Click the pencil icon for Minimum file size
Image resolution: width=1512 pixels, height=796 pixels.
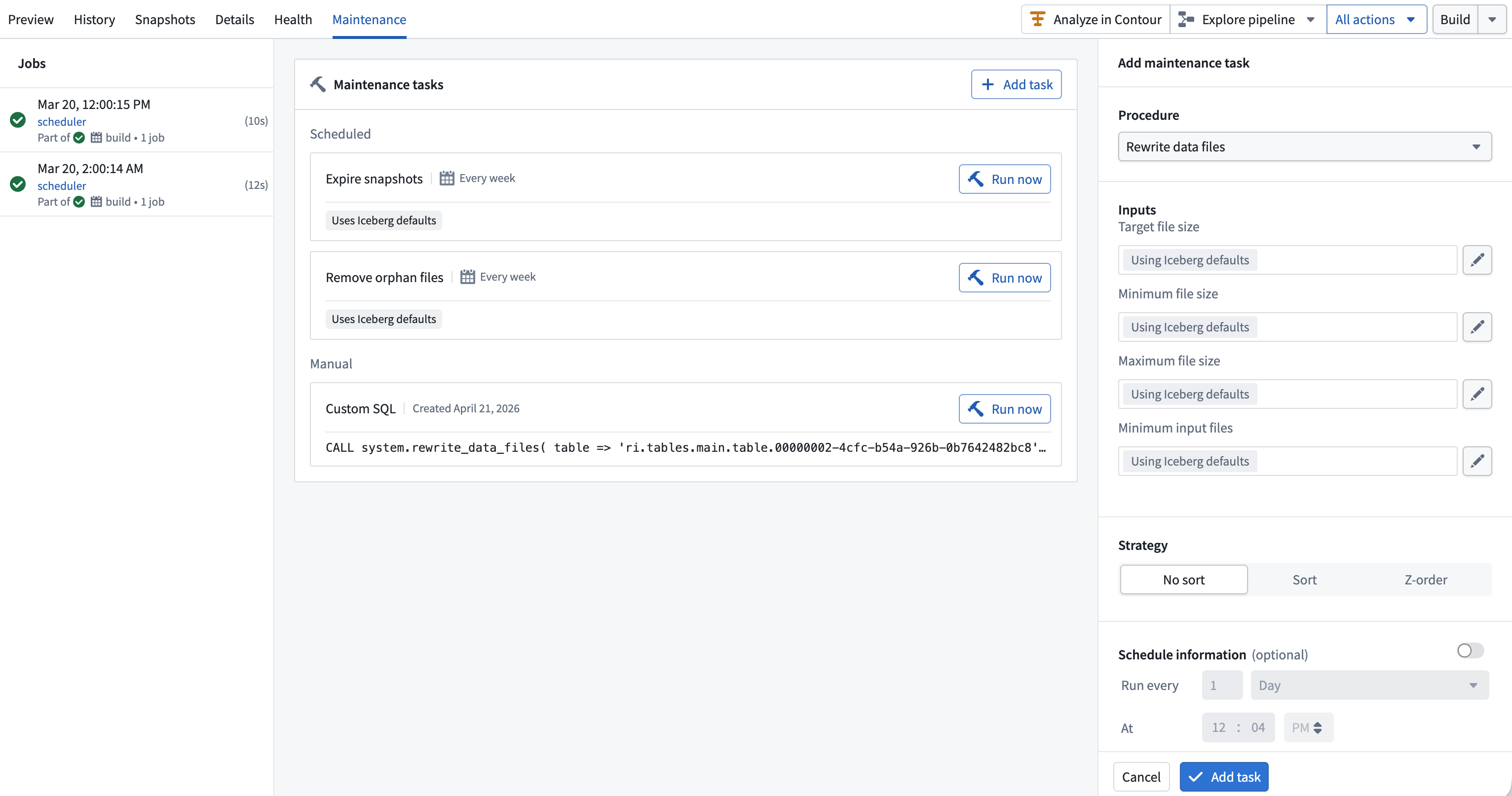click(x=1477, y=326)
